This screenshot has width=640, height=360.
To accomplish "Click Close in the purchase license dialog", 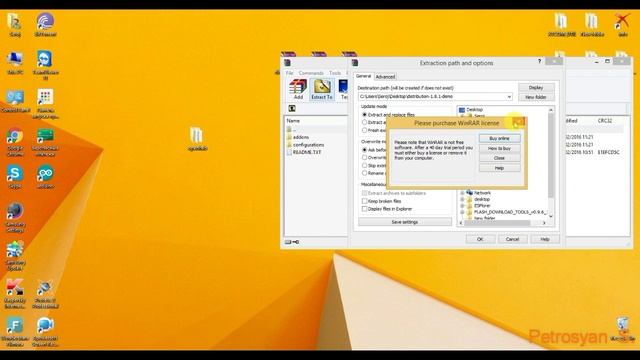I will coord(499,158).
